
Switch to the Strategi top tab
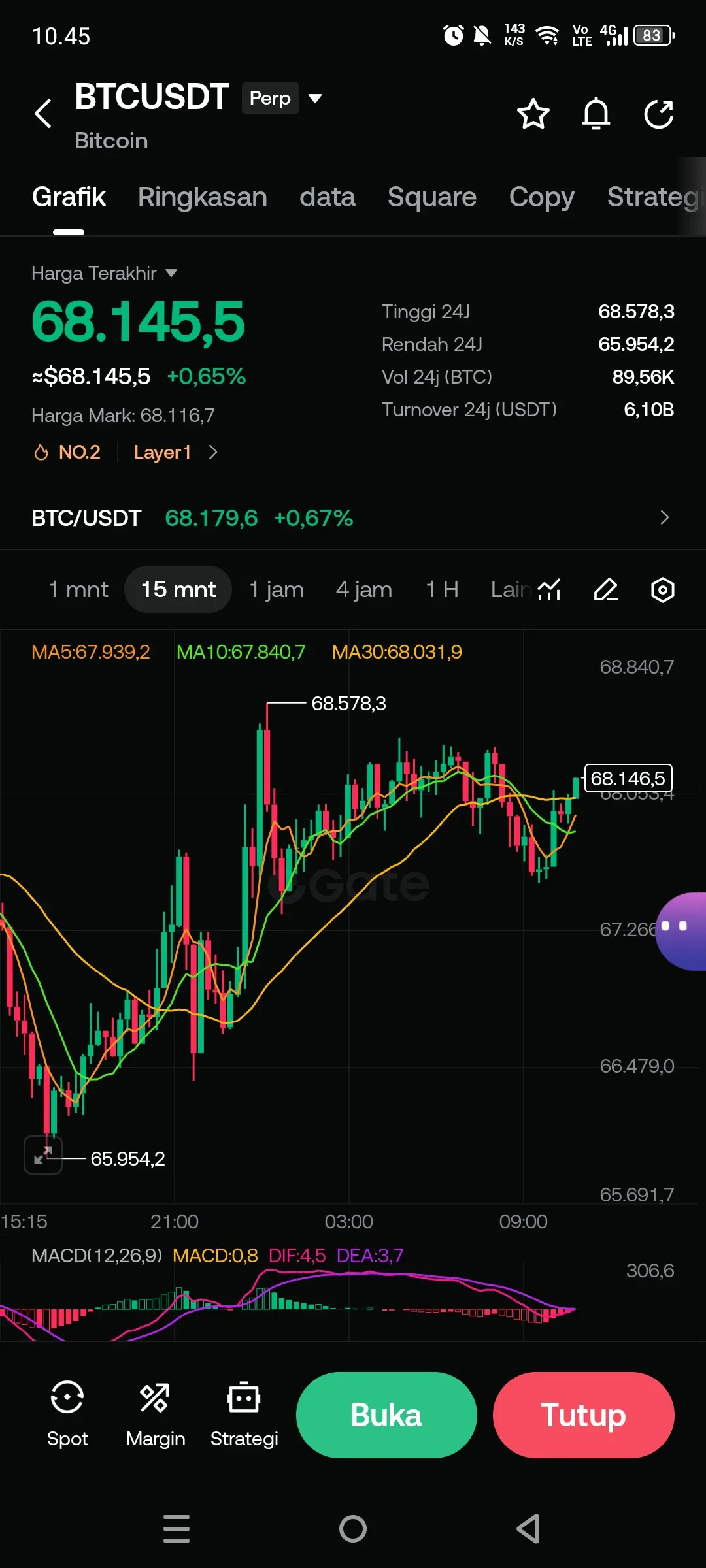click(x=655, y=197)
